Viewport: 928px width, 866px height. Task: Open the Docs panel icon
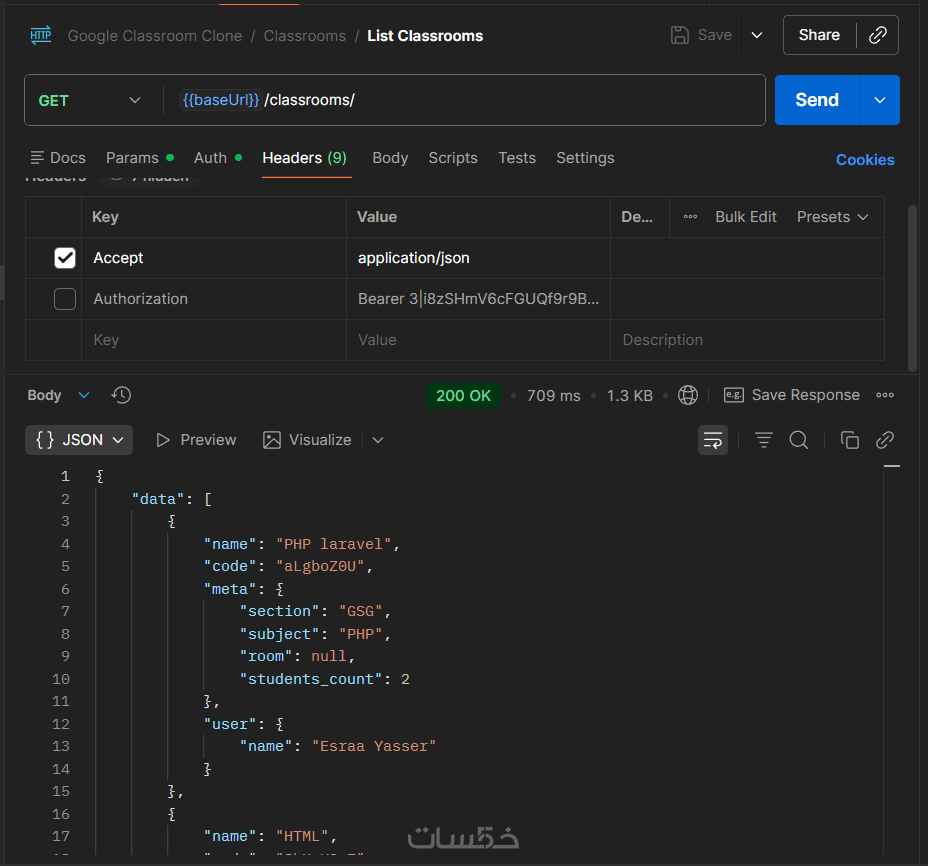pyautogui.click(x=37, y=158)
